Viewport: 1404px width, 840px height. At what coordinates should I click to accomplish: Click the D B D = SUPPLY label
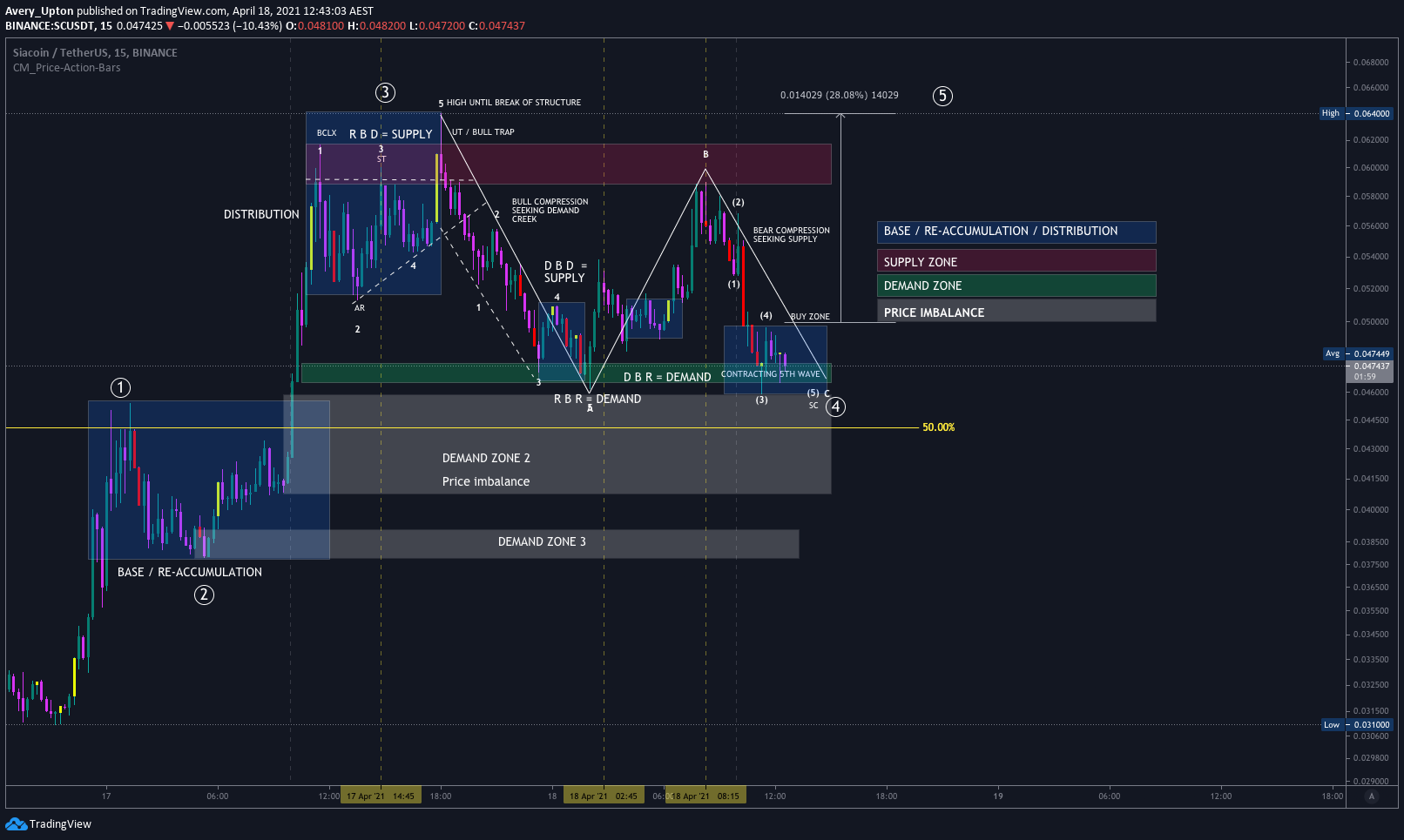click(564, 272)
